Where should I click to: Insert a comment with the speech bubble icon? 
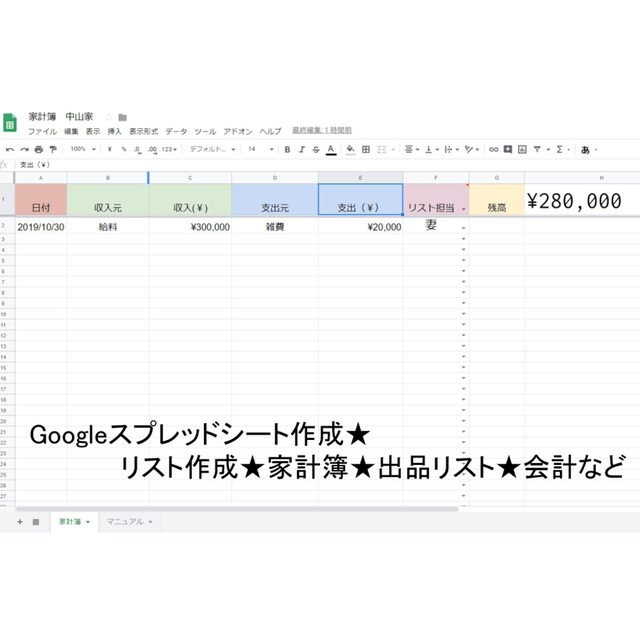508,149
